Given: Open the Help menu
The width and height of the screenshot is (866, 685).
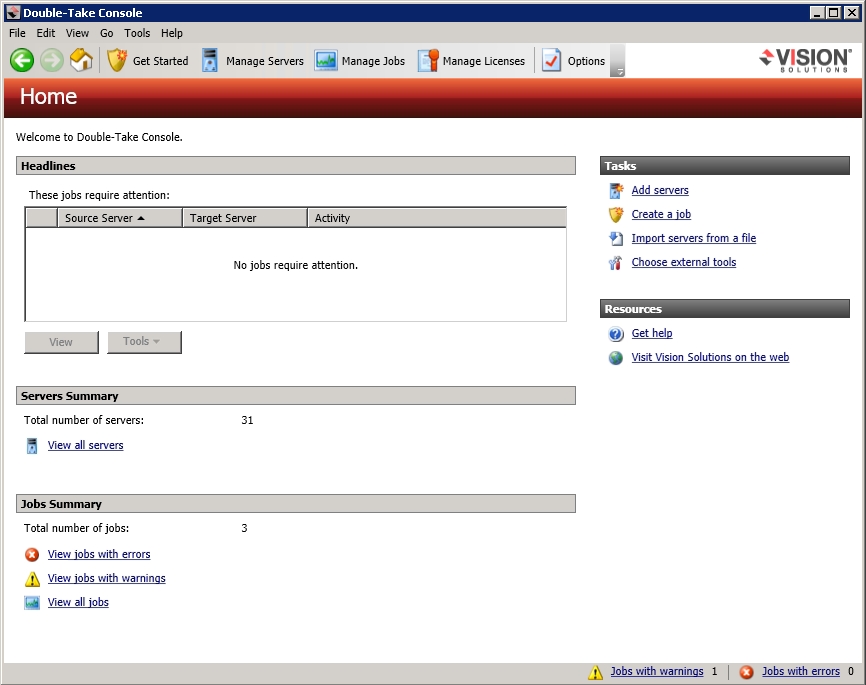Looking at the screenshot, I should click(x=172, y=33).
